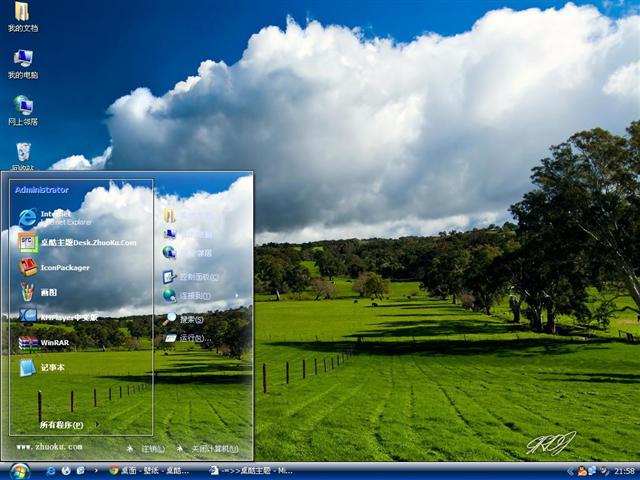
Task: Launch Internet Explorer from quick launch
Action: 51,471
